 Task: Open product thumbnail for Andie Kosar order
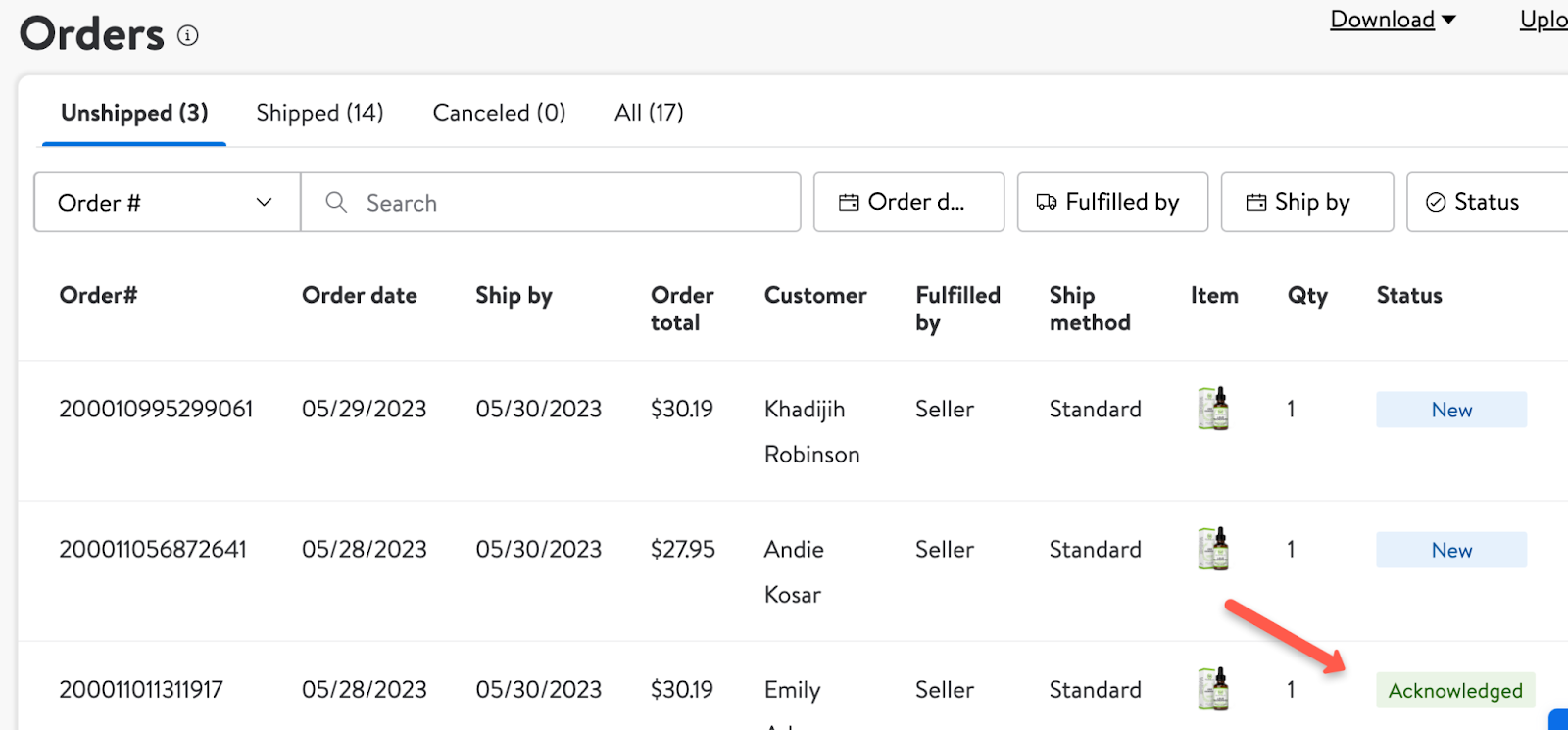pyautogui.click(x=1213, y=549)
